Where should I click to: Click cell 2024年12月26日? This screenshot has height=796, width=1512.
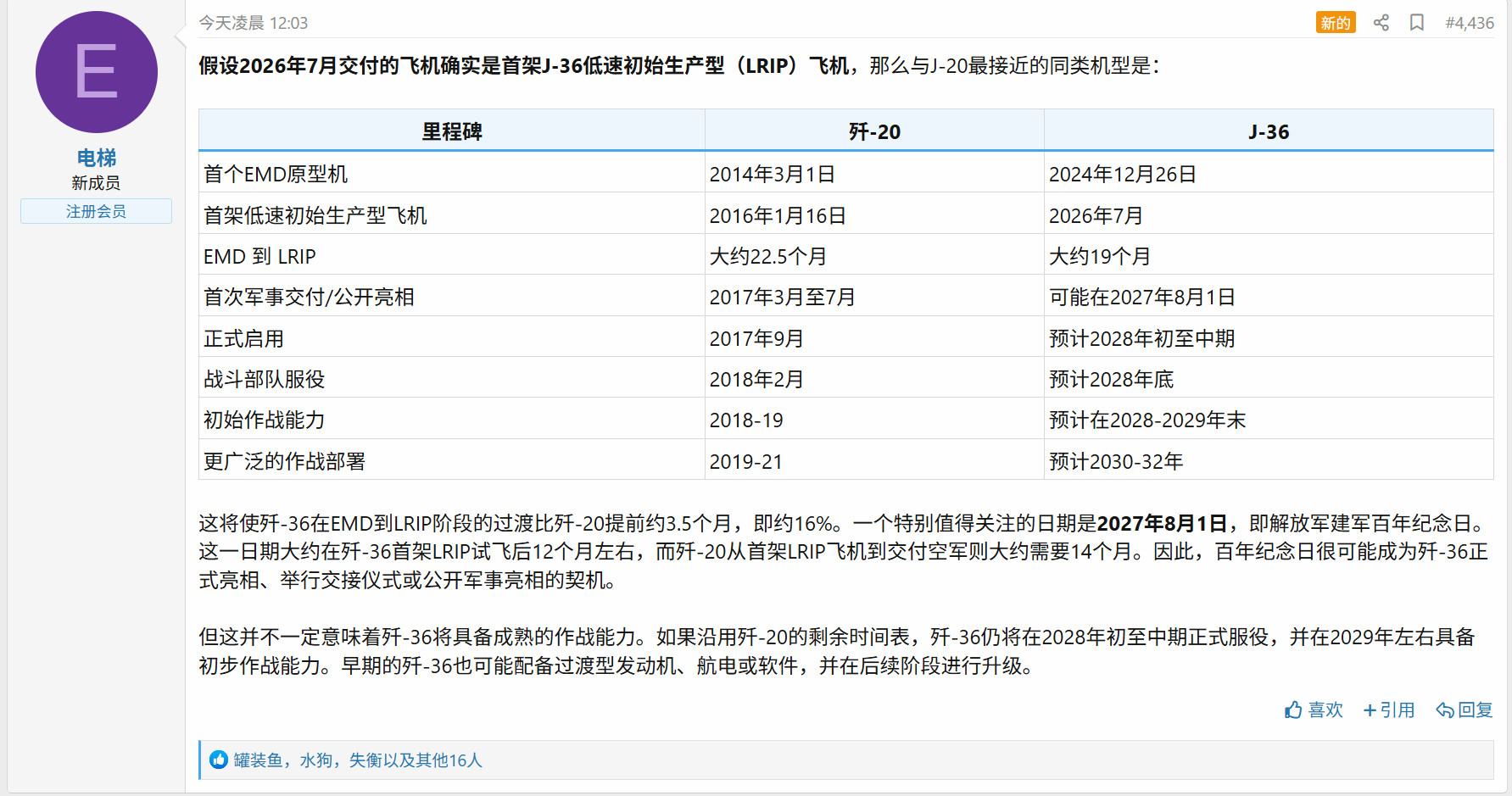click(x=1269, y=174)
